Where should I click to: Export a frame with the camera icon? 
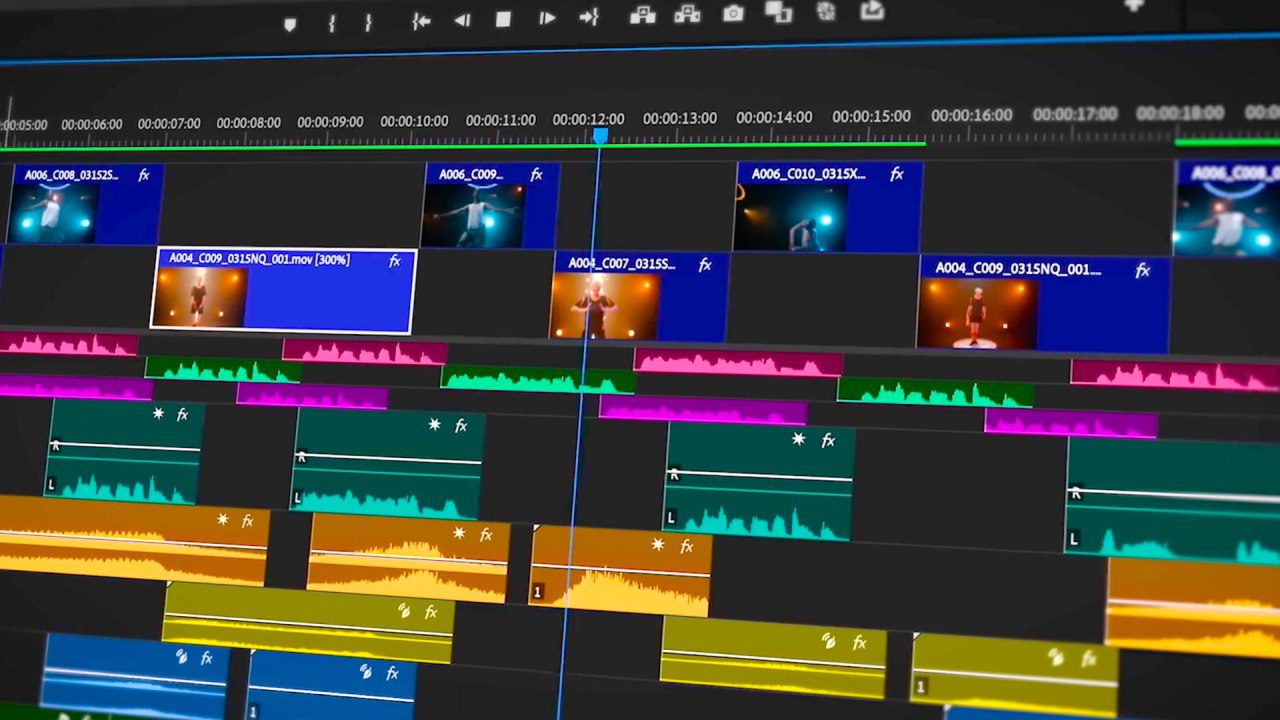point(733,13)
